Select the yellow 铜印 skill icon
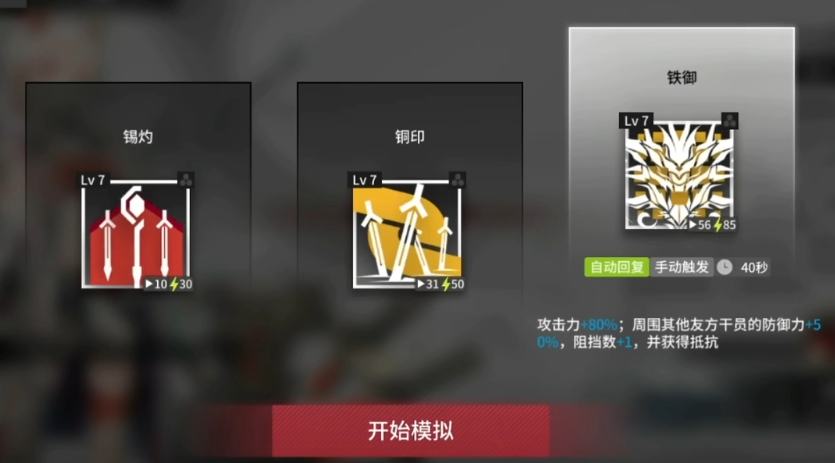The image size is (835, 463). coord(408,234)
